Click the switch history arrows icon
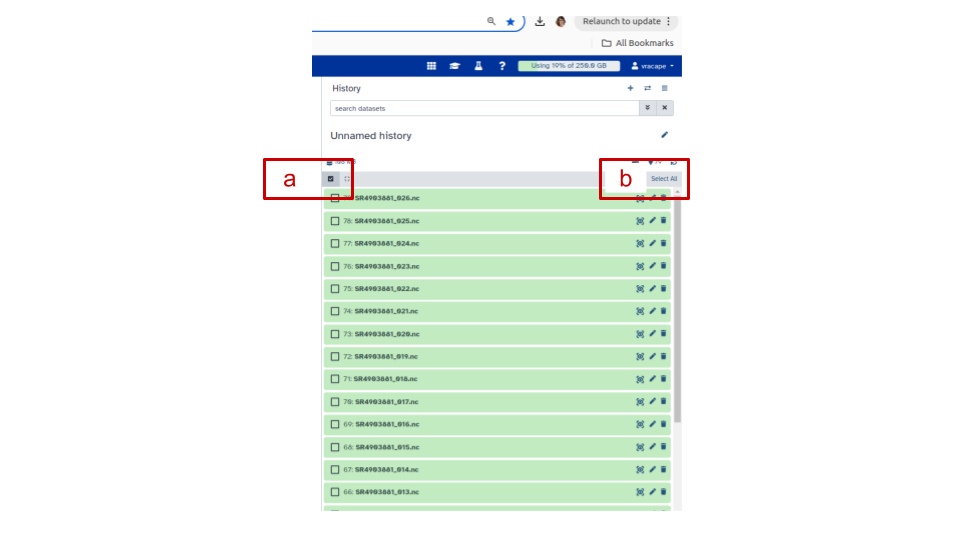This screenshot has height=540, width=960. 647,88
